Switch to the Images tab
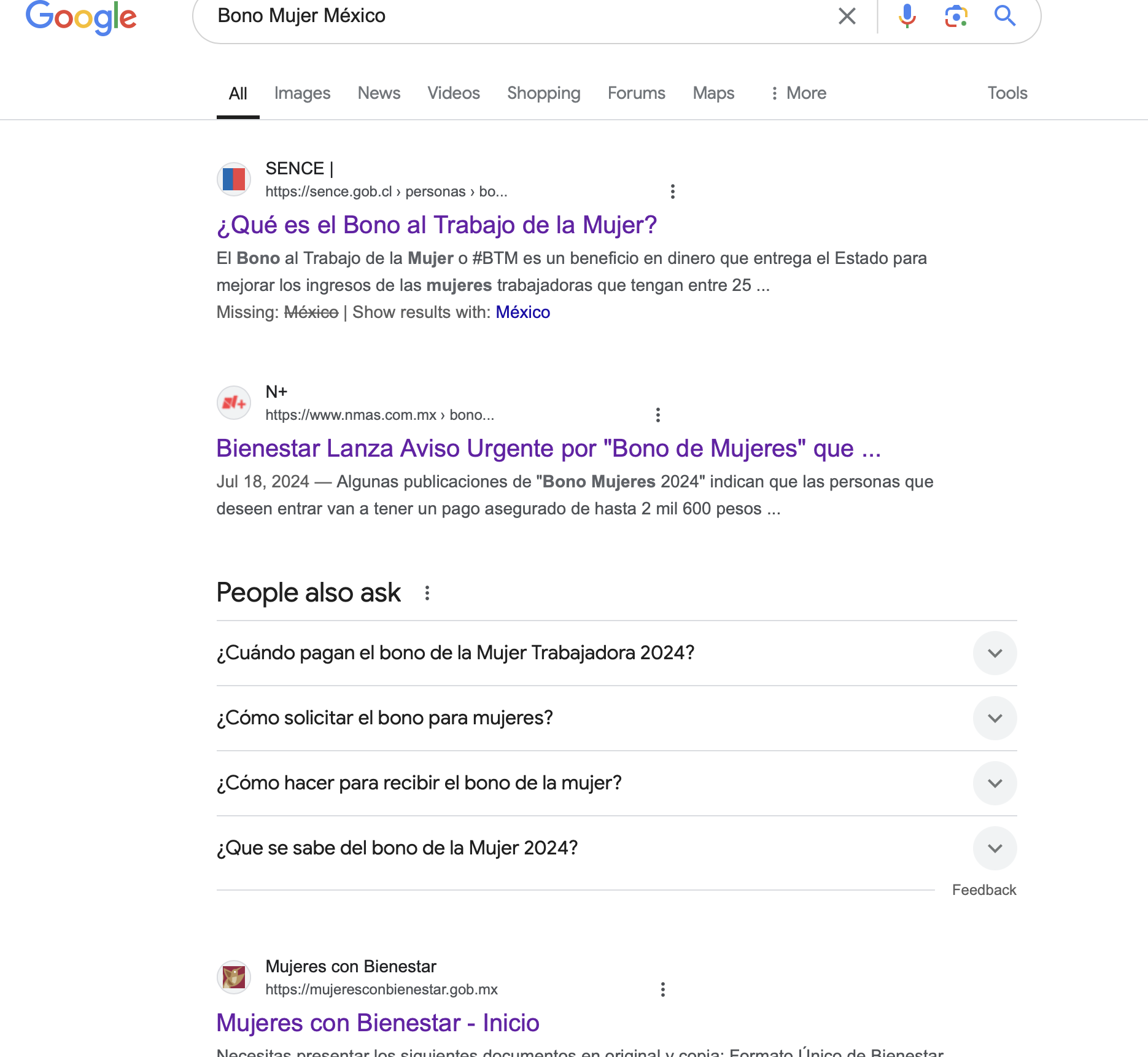The width and height of the screenshot is (1148, 1057). pyautogui.click(x=302, y=93)
